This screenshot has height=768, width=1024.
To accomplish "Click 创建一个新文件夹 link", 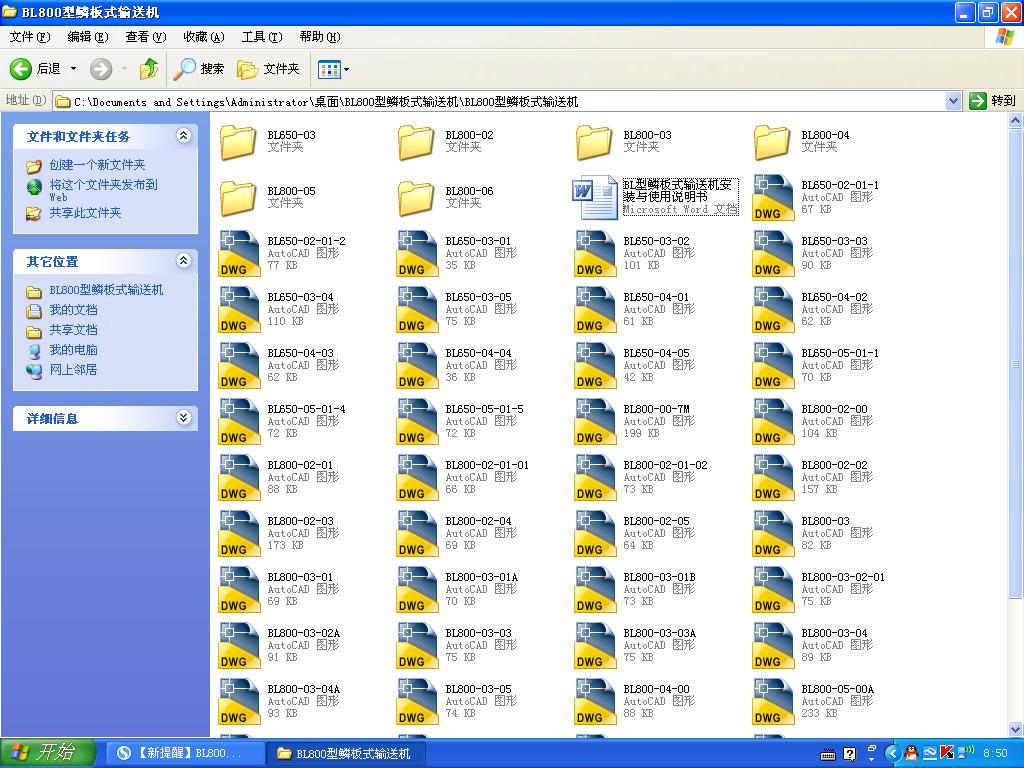I will pyautogui.click(x=97, y=165).
